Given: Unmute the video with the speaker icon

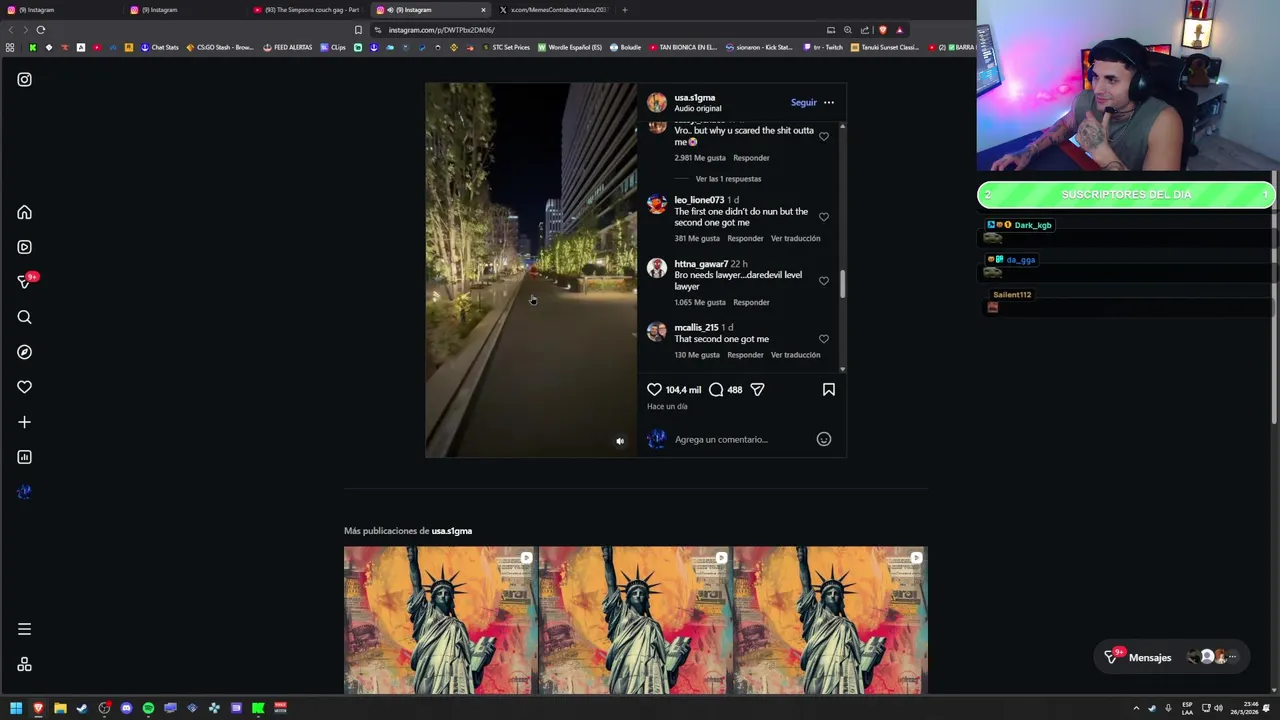Looking at the screenshot, I should pyautogui.click(x=620, y=441).
